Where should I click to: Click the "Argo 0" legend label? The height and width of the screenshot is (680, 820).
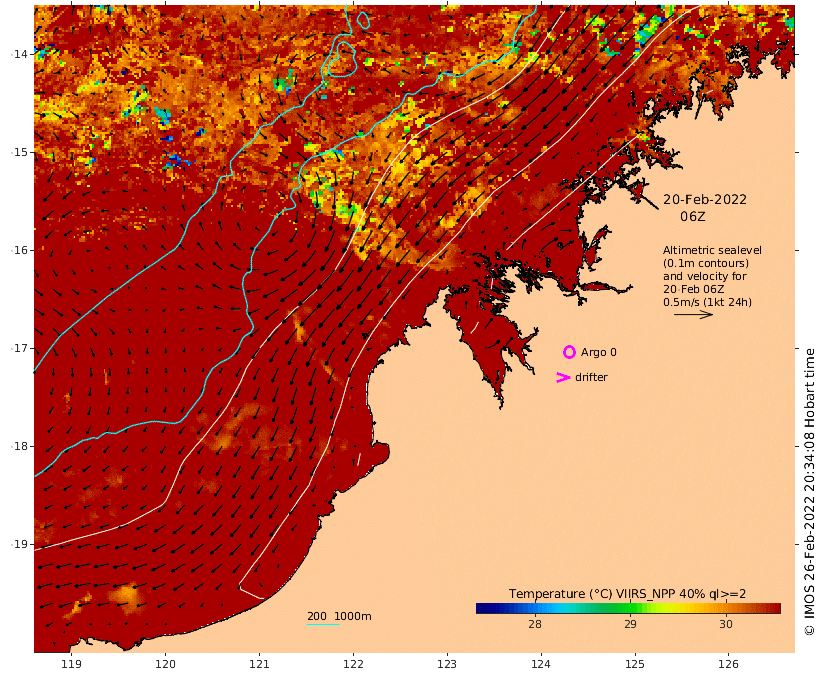(x=598, y=353)
